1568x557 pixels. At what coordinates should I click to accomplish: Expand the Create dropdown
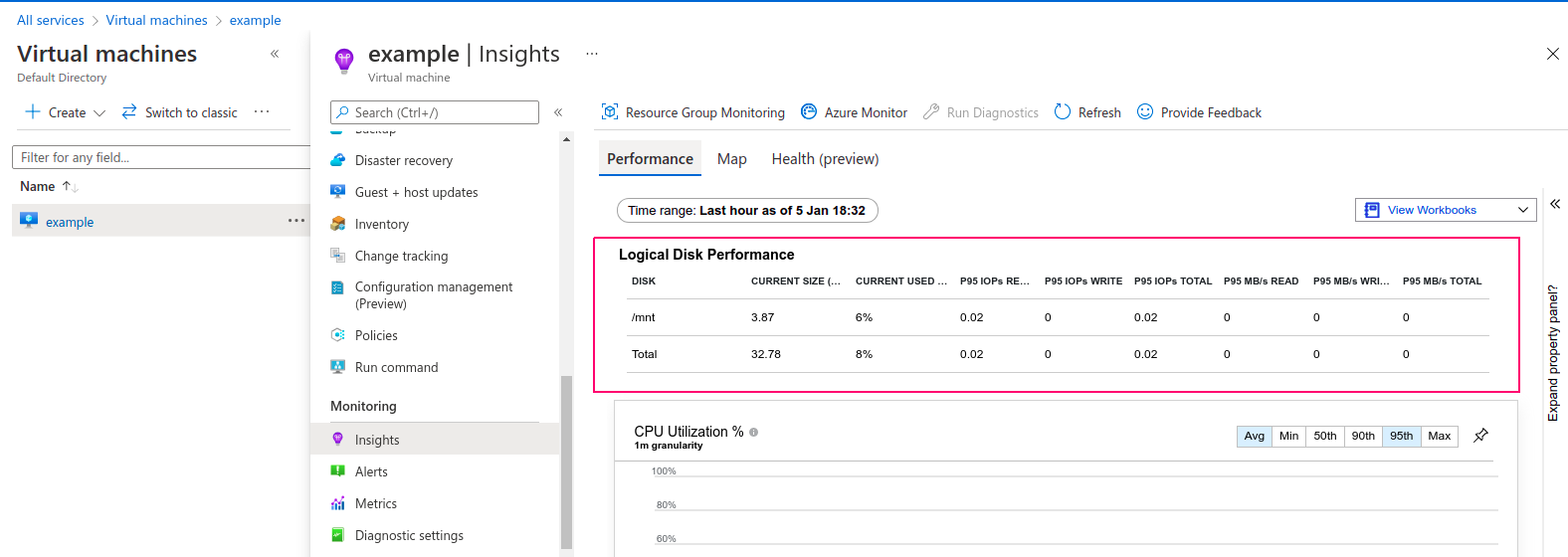66,112
